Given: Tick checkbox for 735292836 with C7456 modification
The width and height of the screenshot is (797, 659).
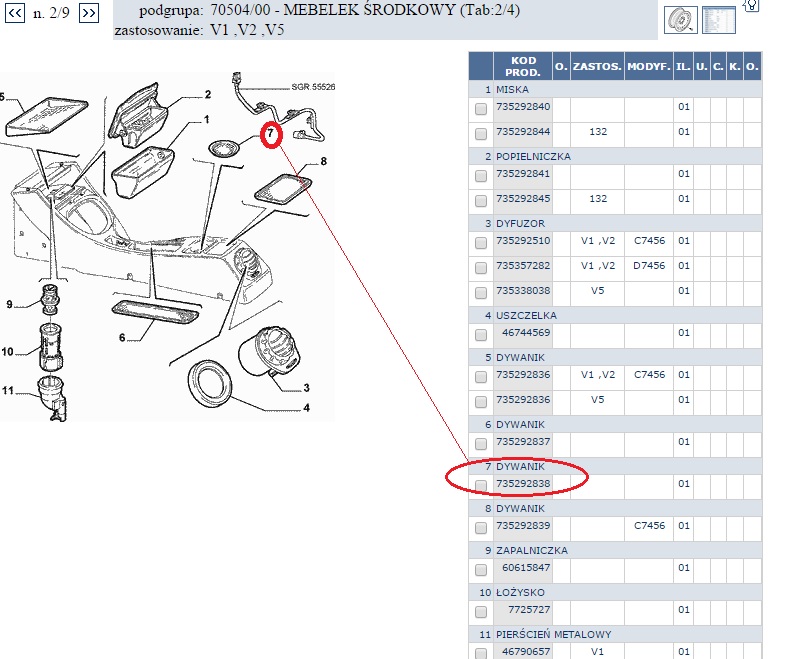Looking at the screenshot, I should (x=481, y=376).
